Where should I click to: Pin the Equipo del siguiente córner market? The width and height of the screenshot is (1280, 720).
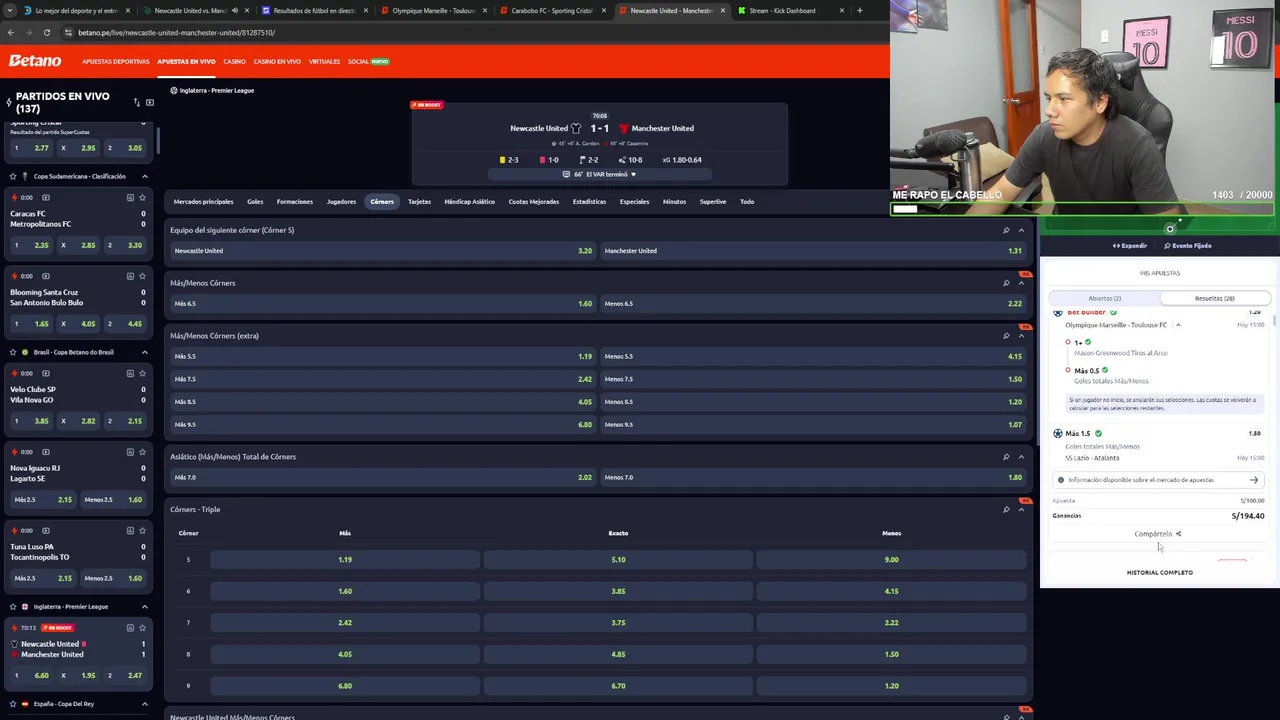[1006, 230]
